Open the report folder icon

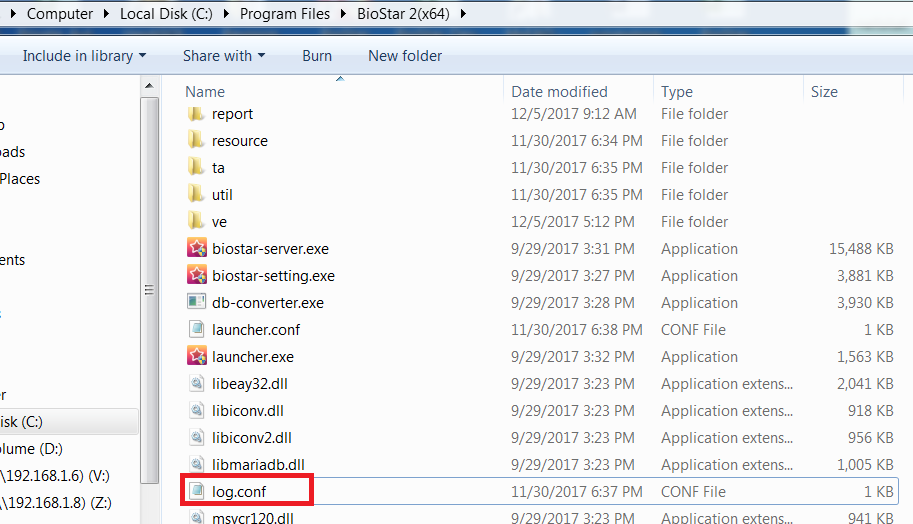pyautogui.click(x=196, y=114)
